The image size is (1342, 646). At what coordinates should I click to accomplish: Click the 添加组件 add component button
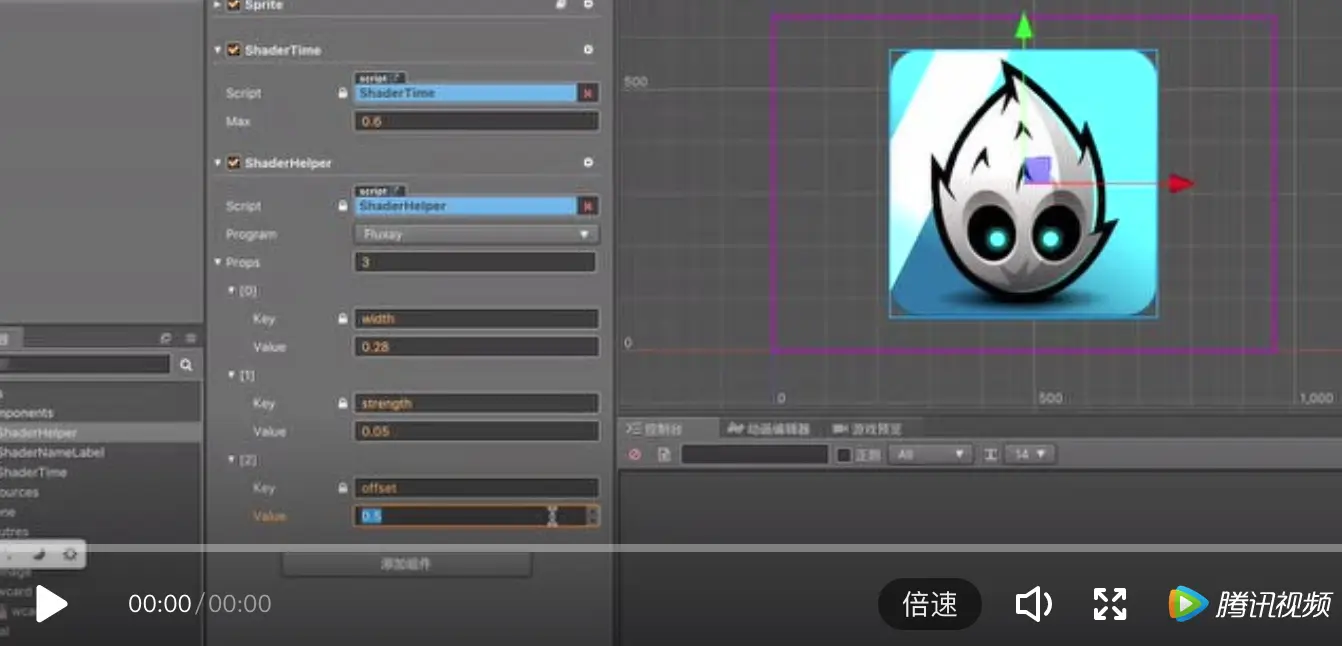tap(406, 564)
